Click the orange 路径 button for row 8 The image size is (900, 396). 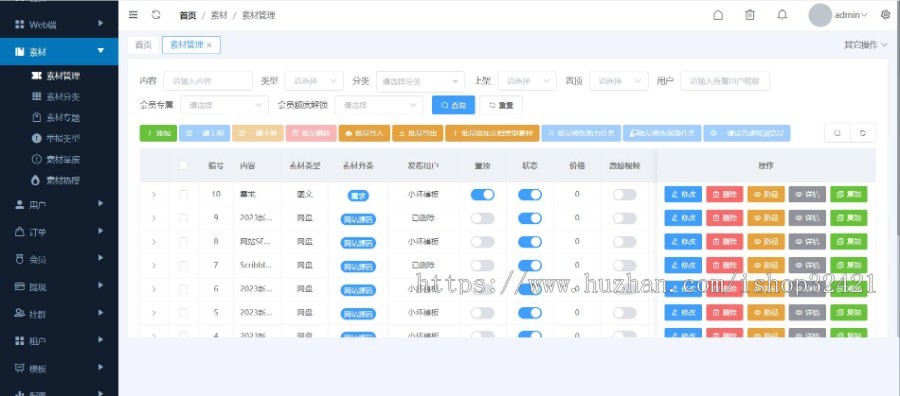(x=766, y=241)
